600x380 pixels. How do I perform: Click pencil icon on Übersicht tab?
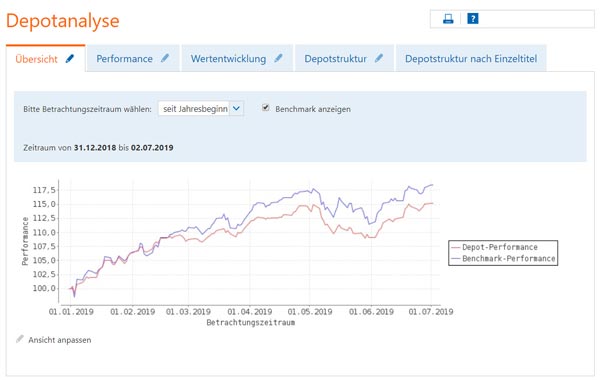click(70, 59)
